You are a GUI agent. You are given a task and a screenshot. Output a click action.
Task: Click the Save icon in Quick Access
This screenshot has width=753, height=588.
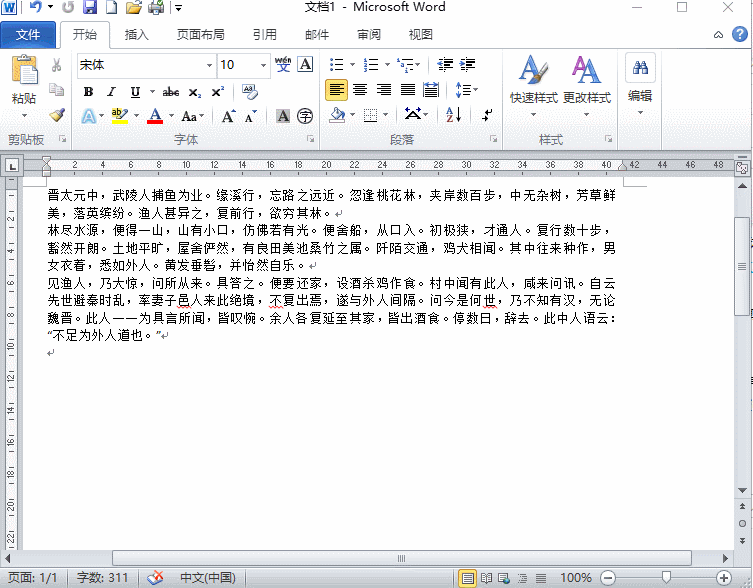click(x=90, y=8)
